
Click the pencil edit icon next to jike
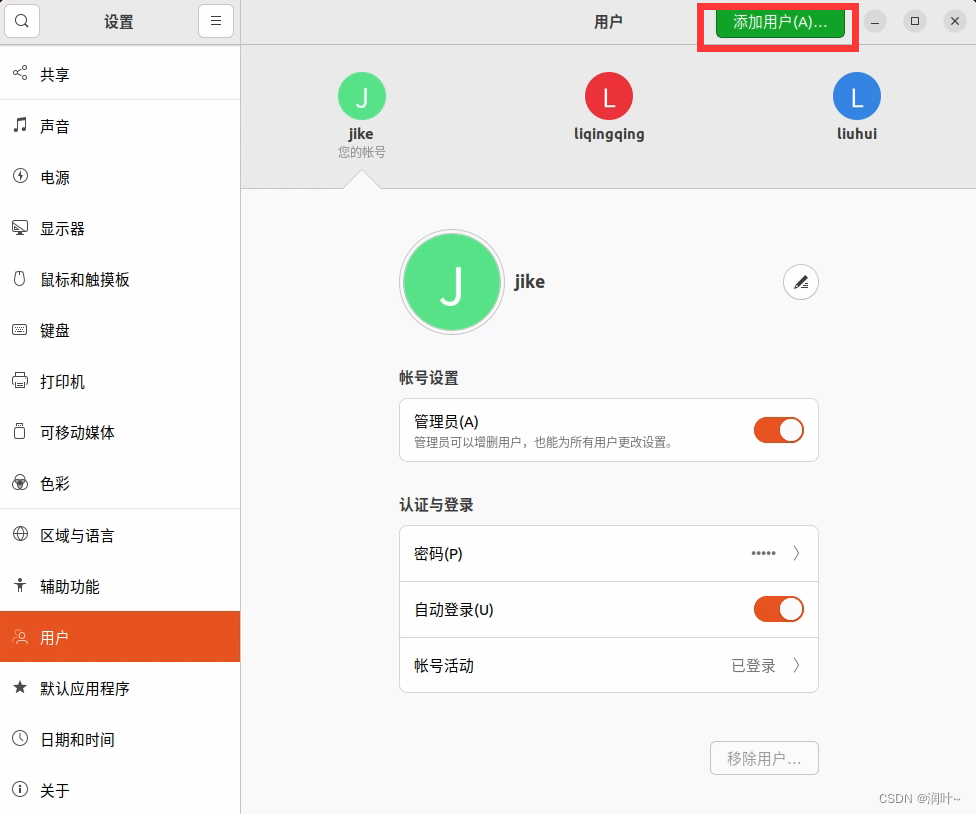pyautogui.click(x=800, y=283)
